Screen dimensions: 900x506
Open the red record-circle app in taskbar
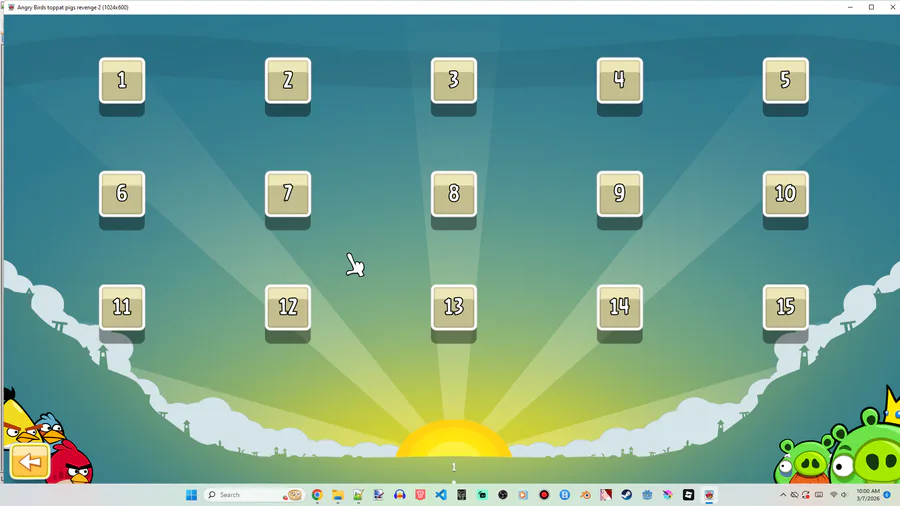pos(544,495)
